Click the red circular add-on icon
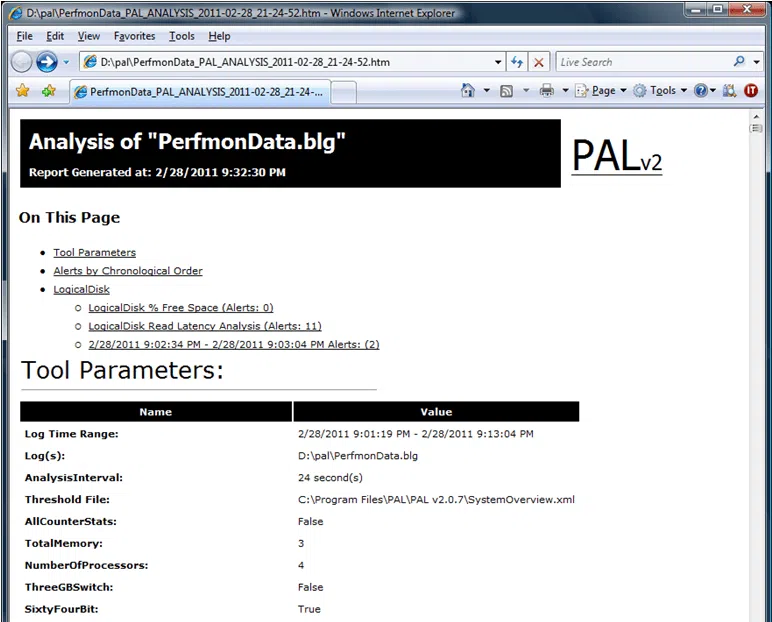Image resolution: width=772 pixels, height=622 pixels. (751, 91)
